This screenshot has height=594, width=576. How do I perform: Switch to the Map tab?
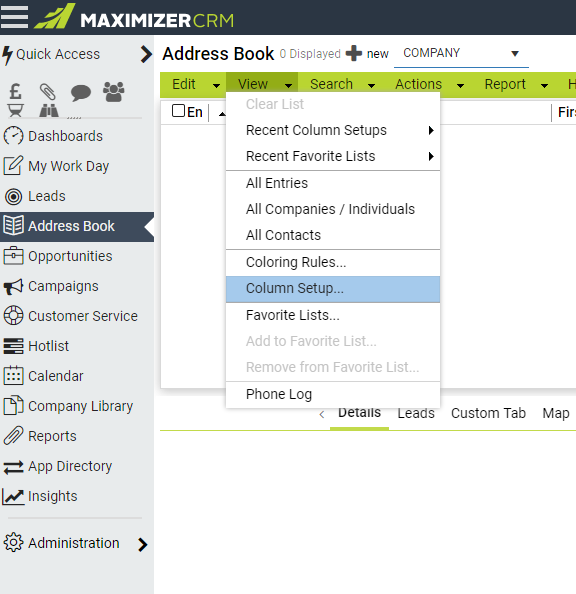point(556,413)
